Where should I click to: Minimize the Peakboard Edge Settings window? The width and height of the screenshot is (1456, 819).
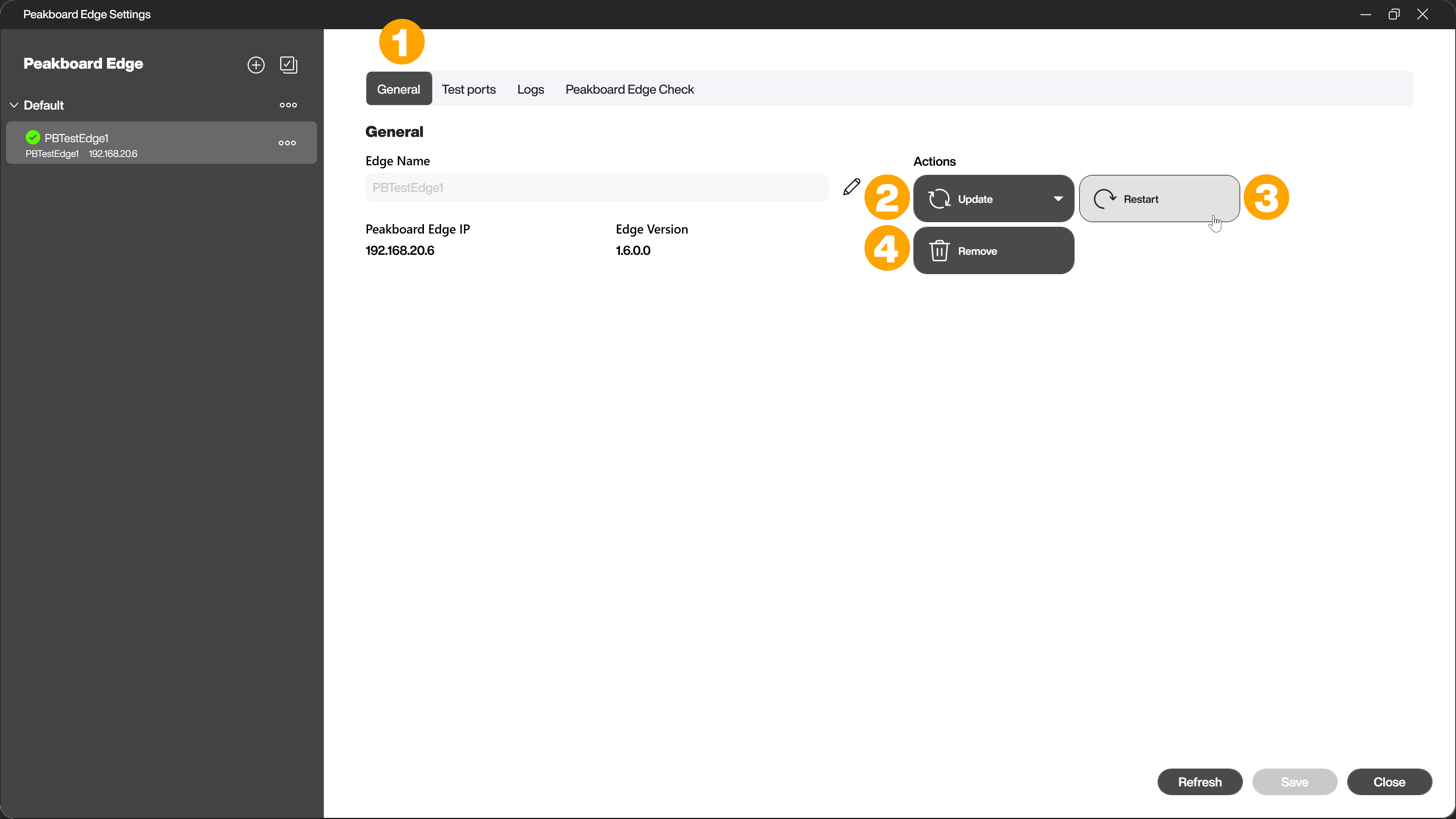point(1365,14)
